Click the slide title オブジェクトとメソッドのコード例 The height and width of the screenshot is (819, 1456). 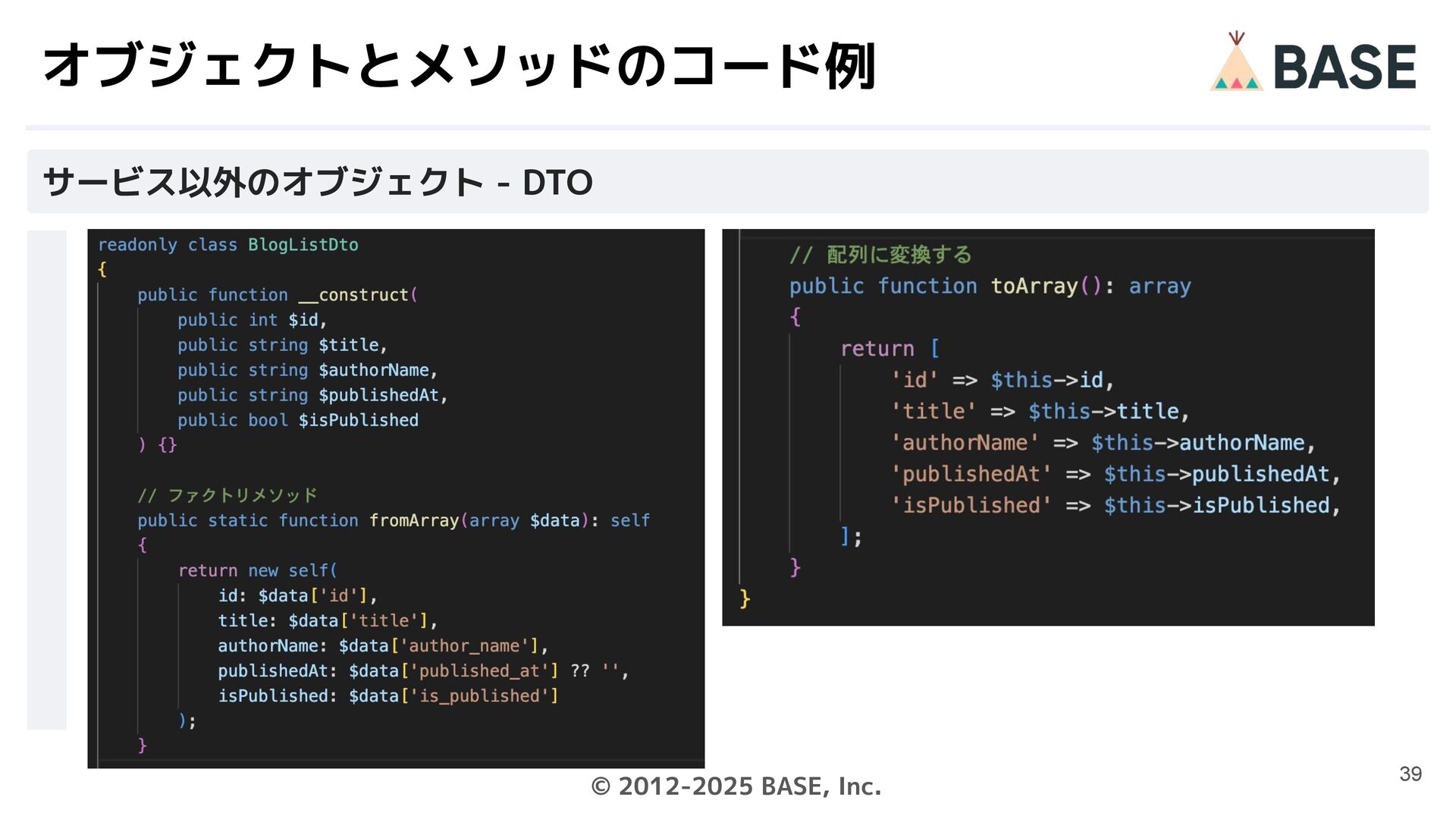pyautogui.click(x=460, y=65)
